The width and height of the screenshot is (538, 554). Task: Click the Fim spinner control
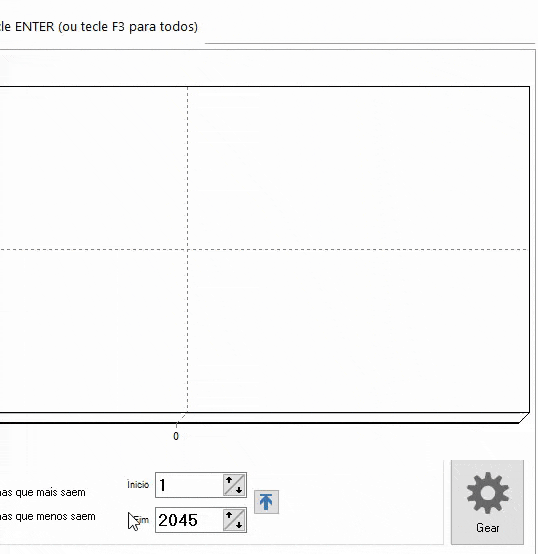point(235,520)
